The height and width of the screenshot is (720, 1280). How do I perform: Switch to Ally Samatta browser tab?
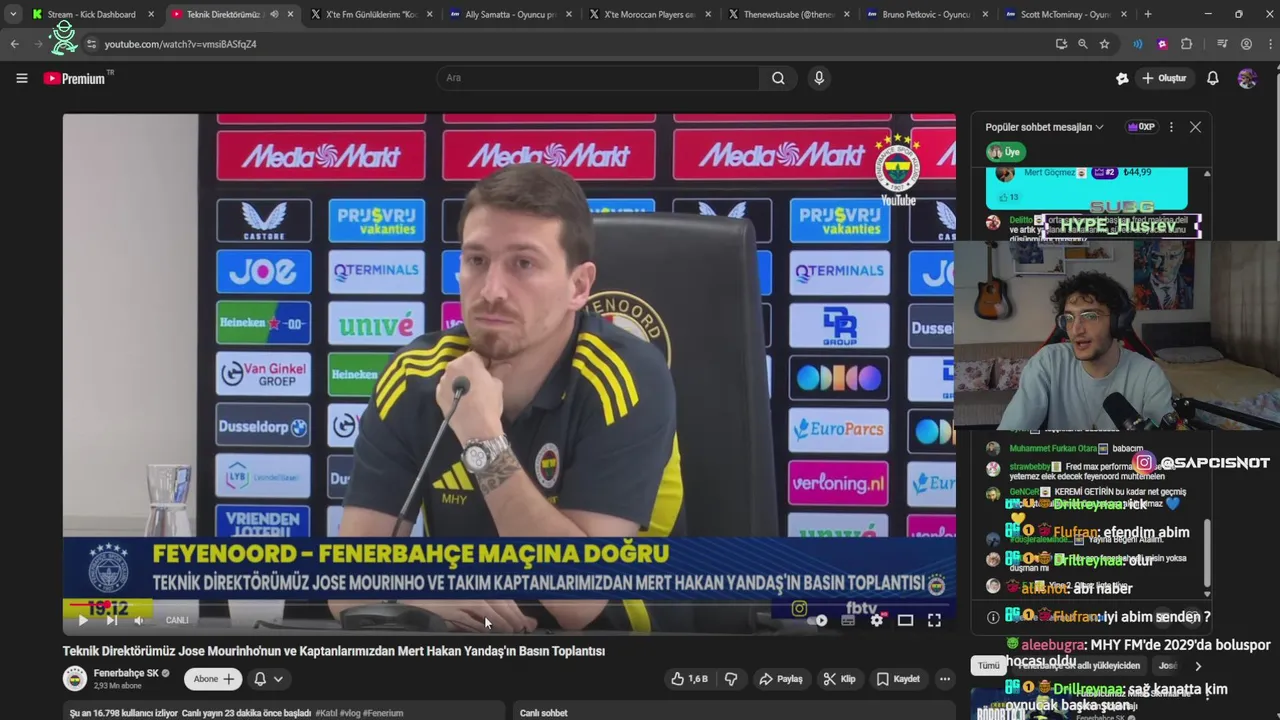(x=509, y=14)
